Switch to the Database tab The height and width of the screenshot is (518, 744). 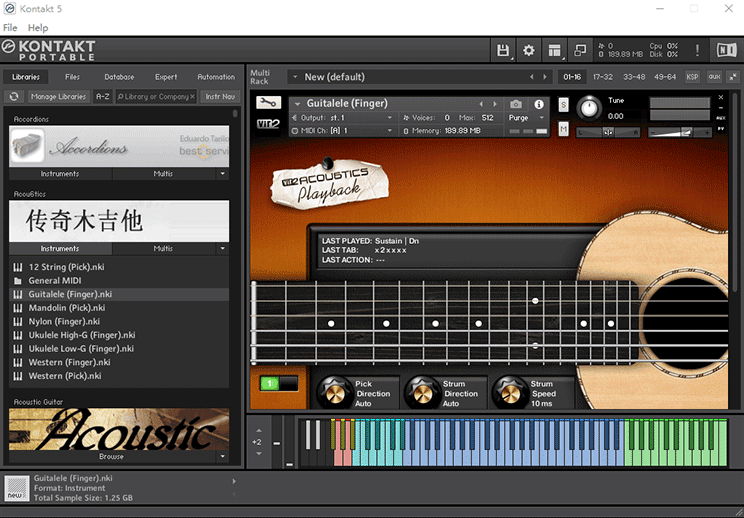pyautogui.click(x=119, y=77)
